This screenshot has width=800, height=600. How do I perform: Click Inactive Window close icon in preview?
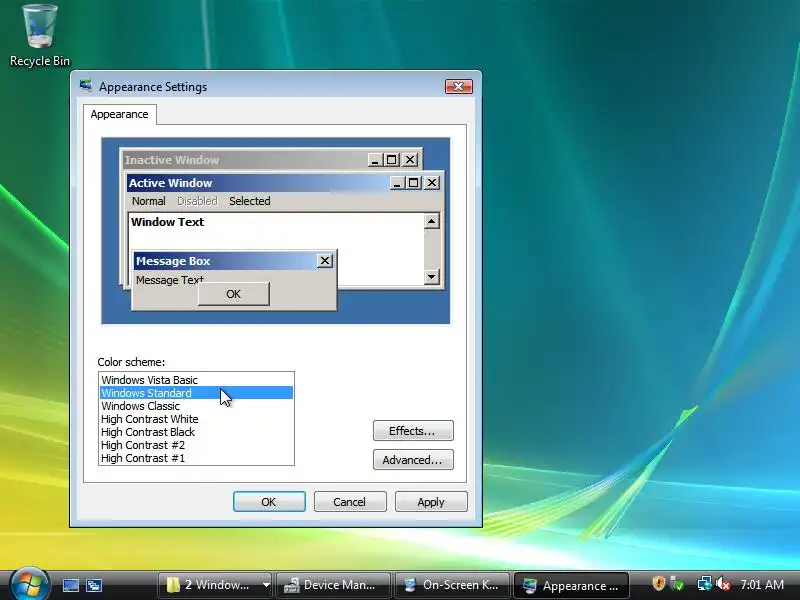pos(410,160)
